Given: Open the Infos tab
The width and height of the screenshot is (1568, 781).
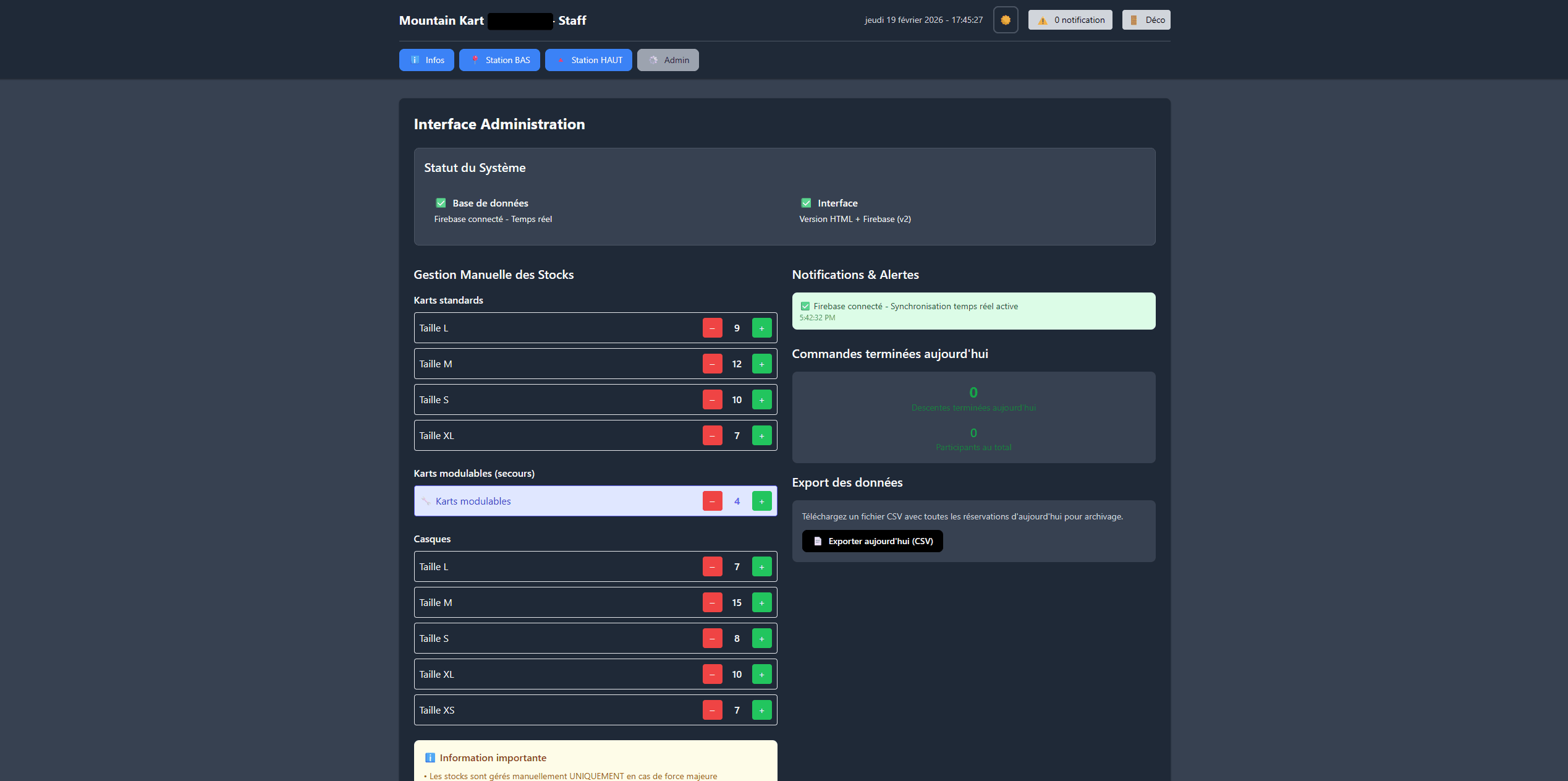Looking at the screenshot, I should 426,60.
